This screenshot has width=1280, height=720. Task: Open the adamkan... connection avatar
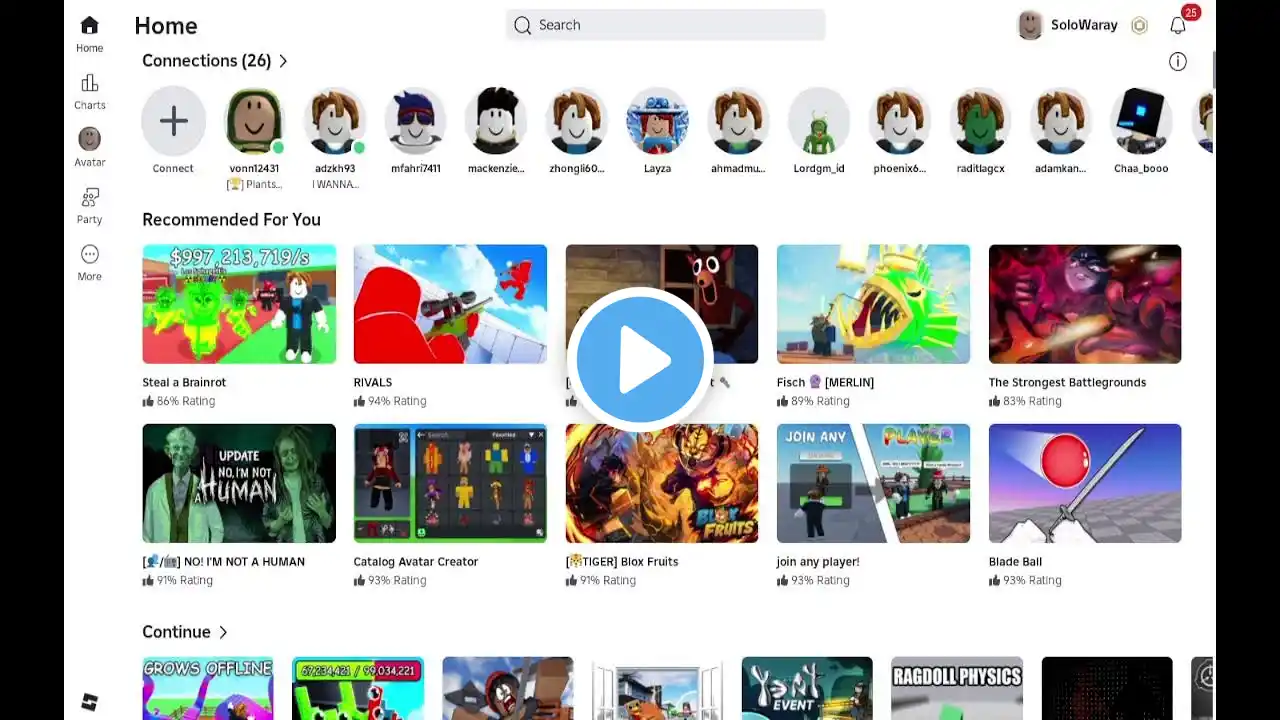pos(1061,121)
